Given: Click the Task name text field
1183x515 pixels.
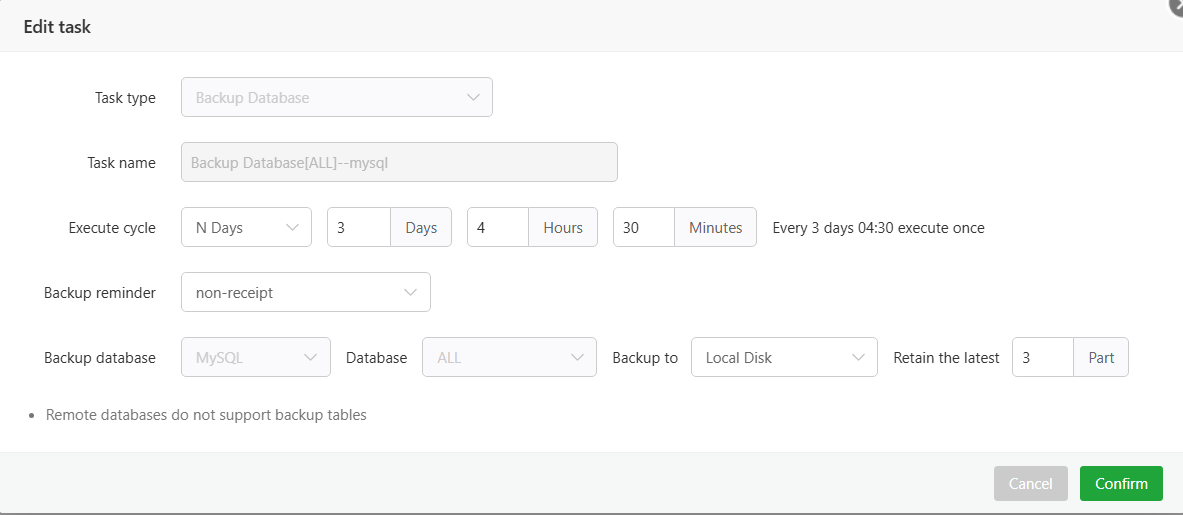Looking at the screenshot, I should coord(399,162).
